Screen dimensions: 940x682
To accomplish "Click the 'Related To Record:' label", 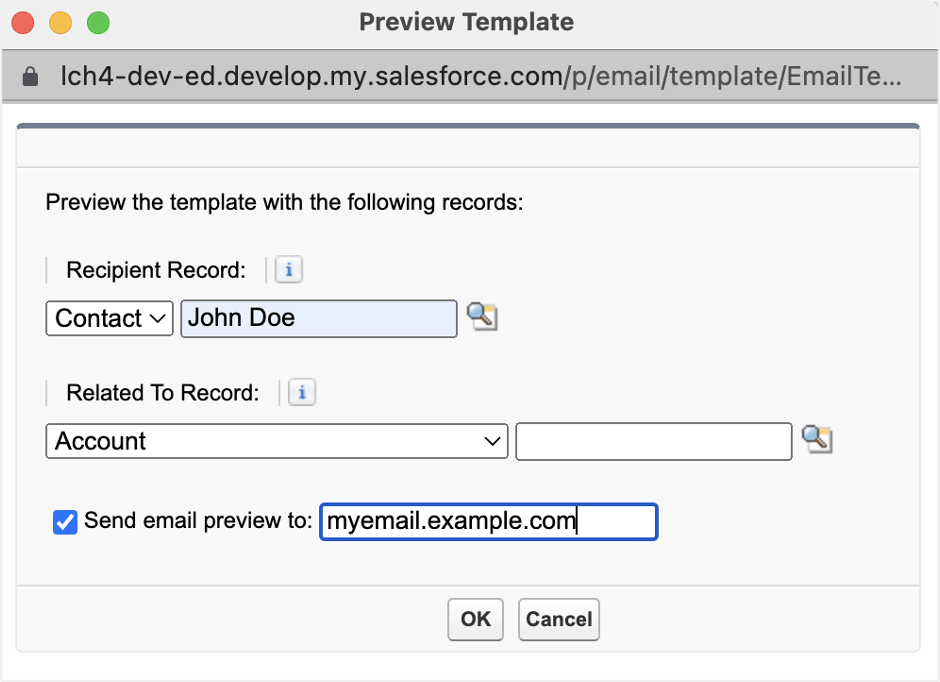I will coord(163,393).
